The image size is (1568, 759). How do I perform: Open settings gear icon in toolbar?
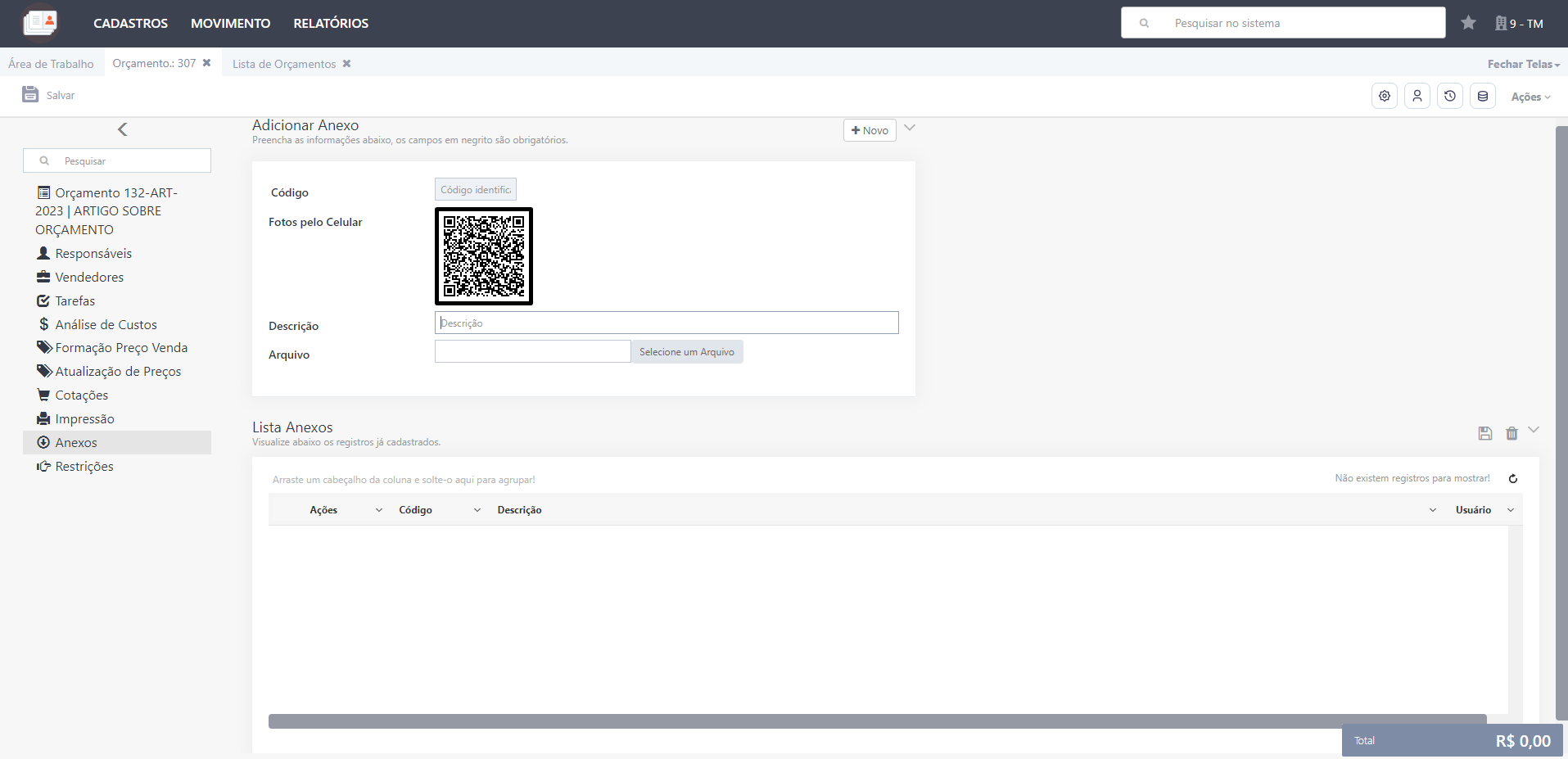point(1385,96)
